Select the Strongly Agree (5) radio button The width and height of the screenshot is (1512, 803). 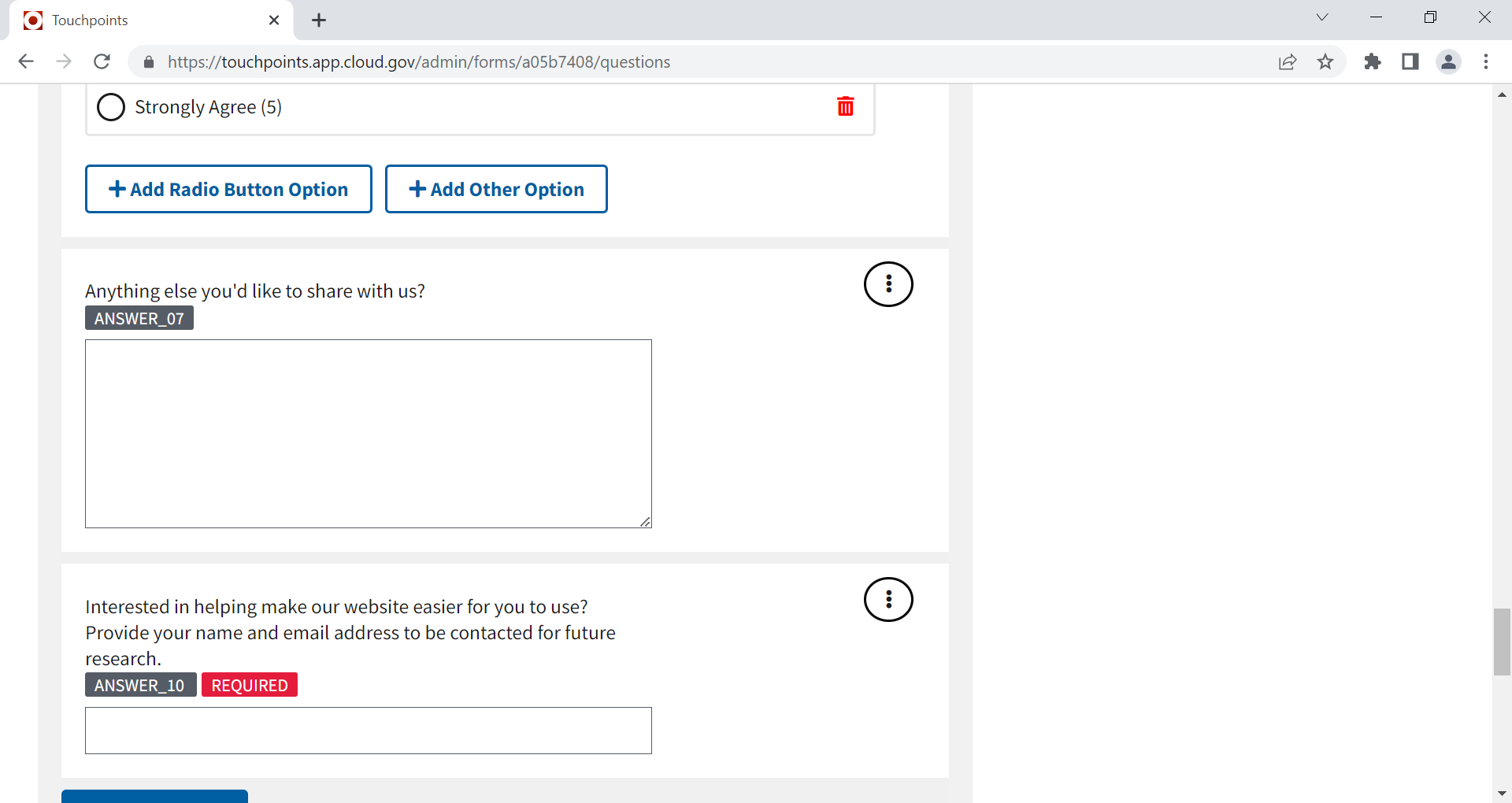pos(111,107)
